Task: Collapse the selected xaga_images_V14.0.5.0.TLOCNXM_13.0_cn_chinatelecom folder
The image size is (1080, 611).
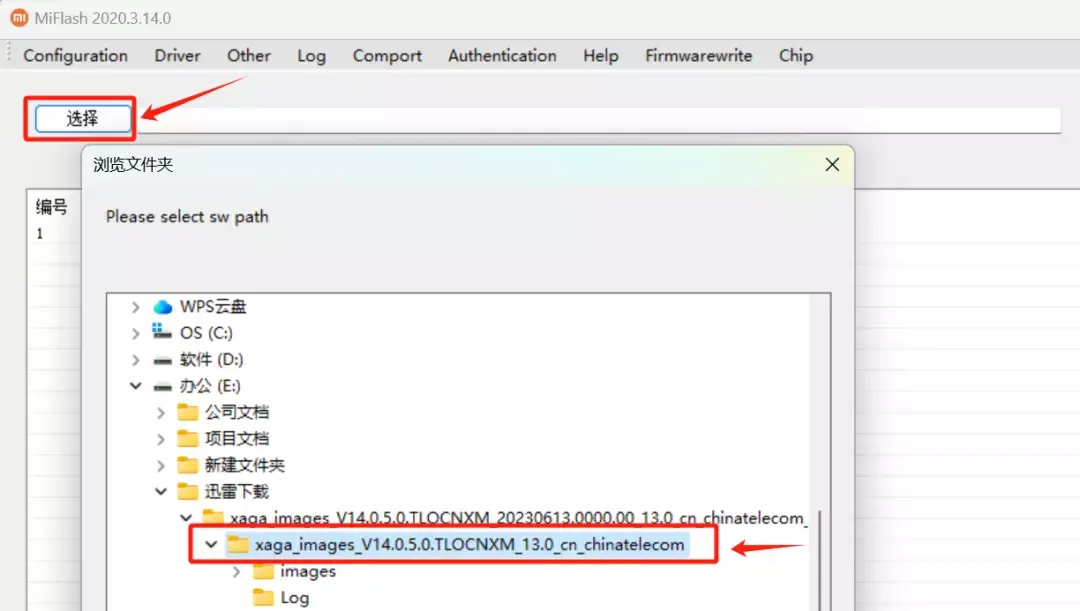Action: click(211, 545)
